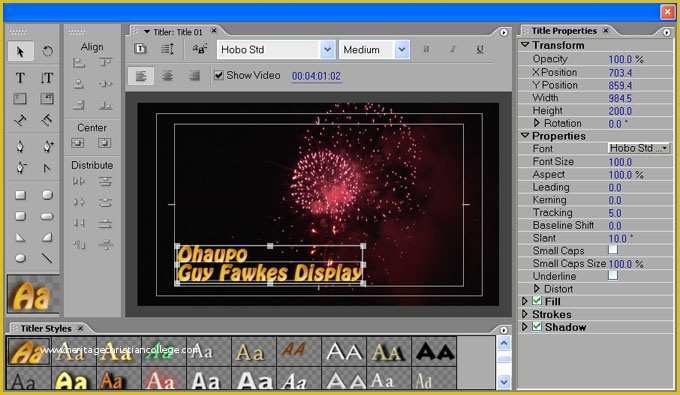Click Bold text style icon
Image resolution: width=680 pixels, height=395 pixels.
[x=426, y=49]
